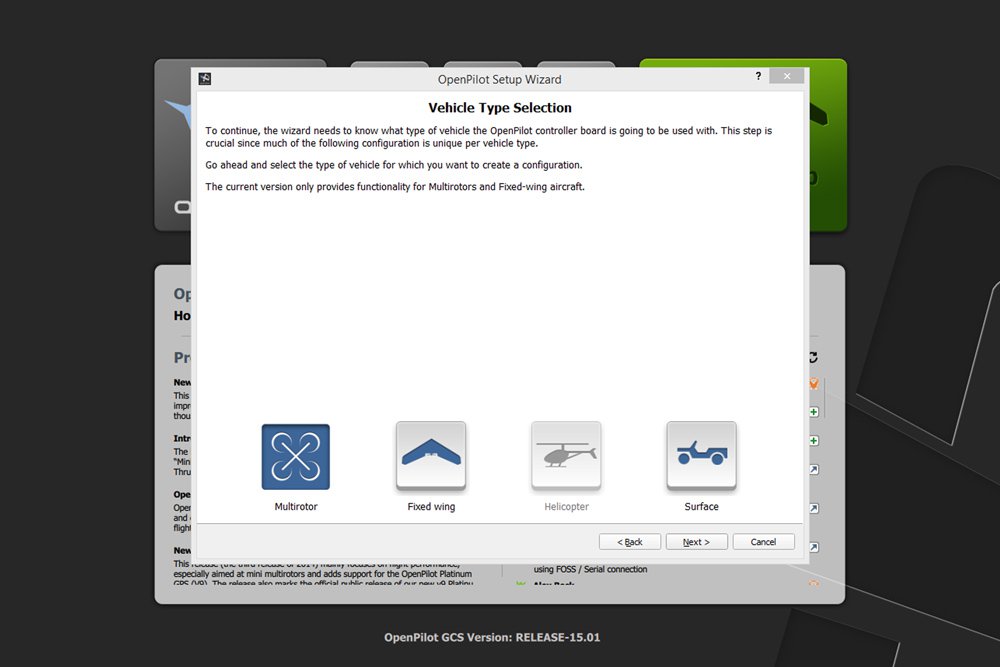Screen dimensions: 1000x667
Task: Select the Surface vehicle jeep icon
Action: [x=702, y=457]
